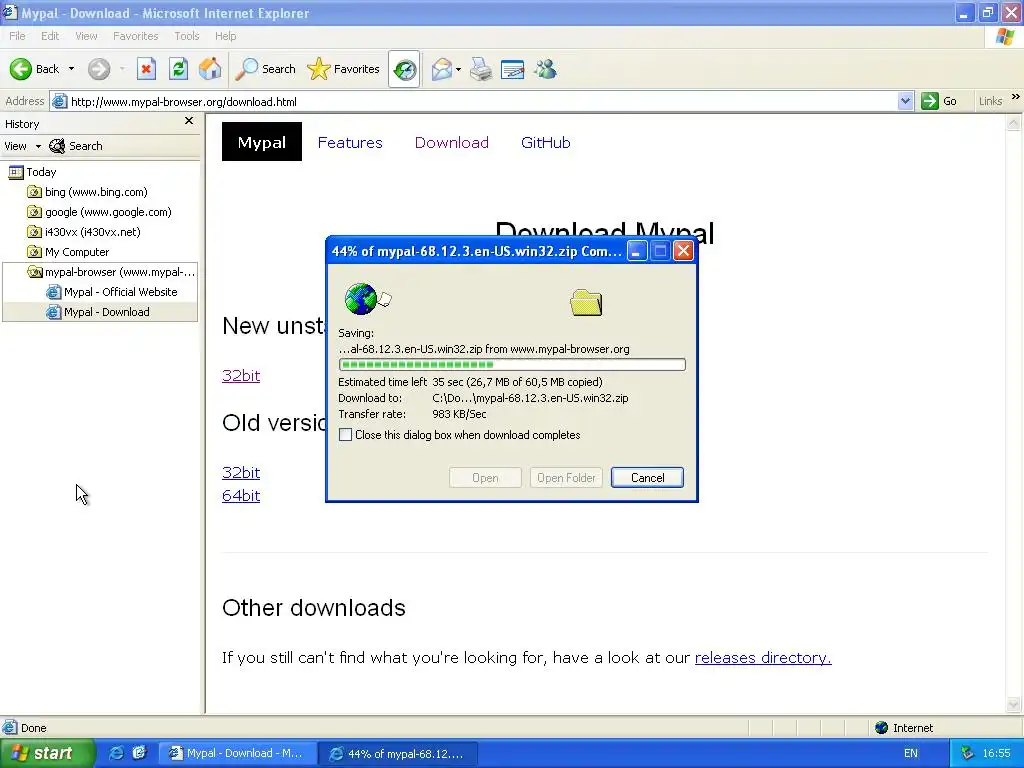The width and height of the screenshot is (1024, 768).
Task: Click the Old version 32bit link
Action: 241,472
